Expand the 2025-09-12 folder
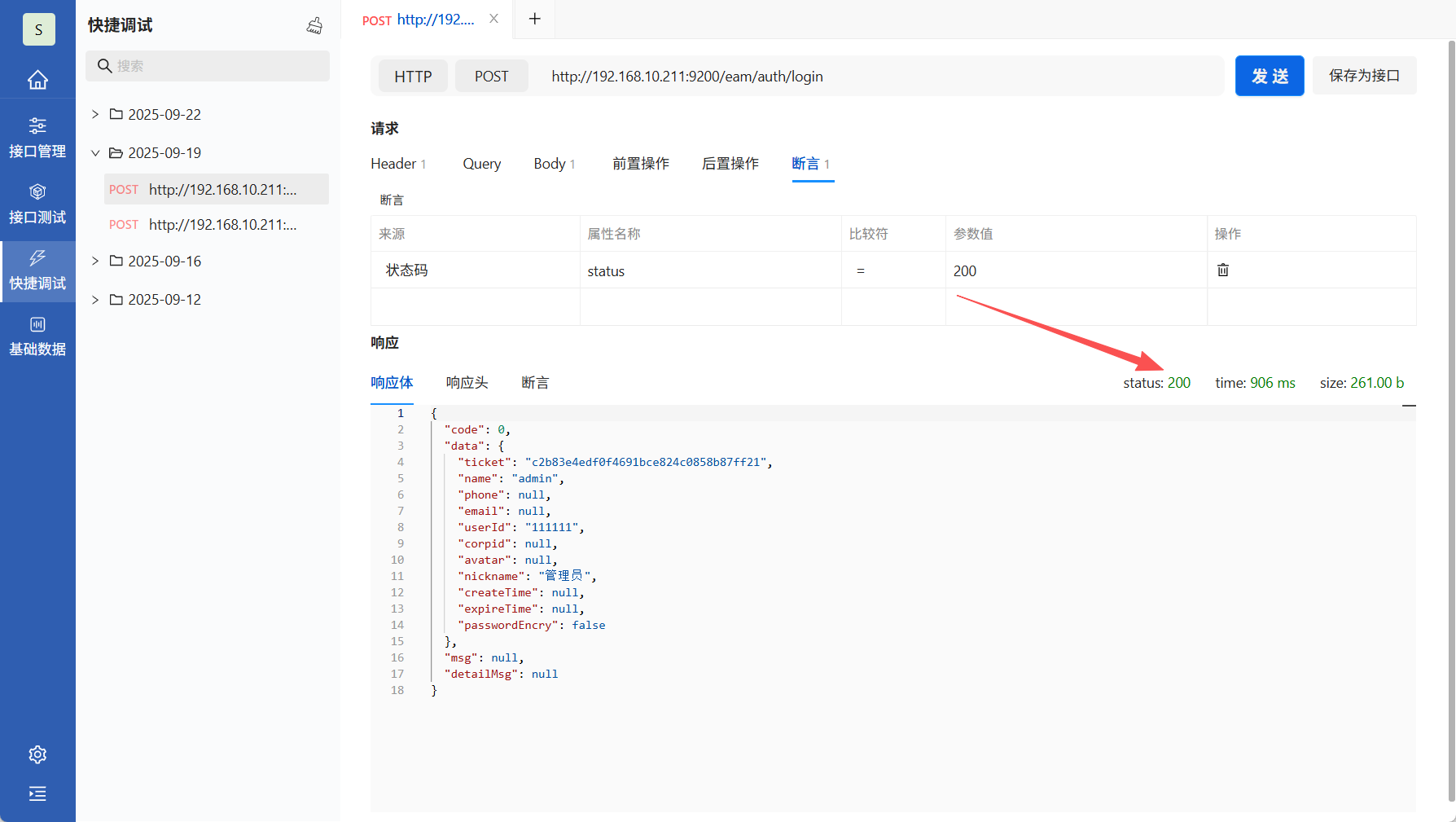Viewport: 1456px width, 822px height. point(95,300)
